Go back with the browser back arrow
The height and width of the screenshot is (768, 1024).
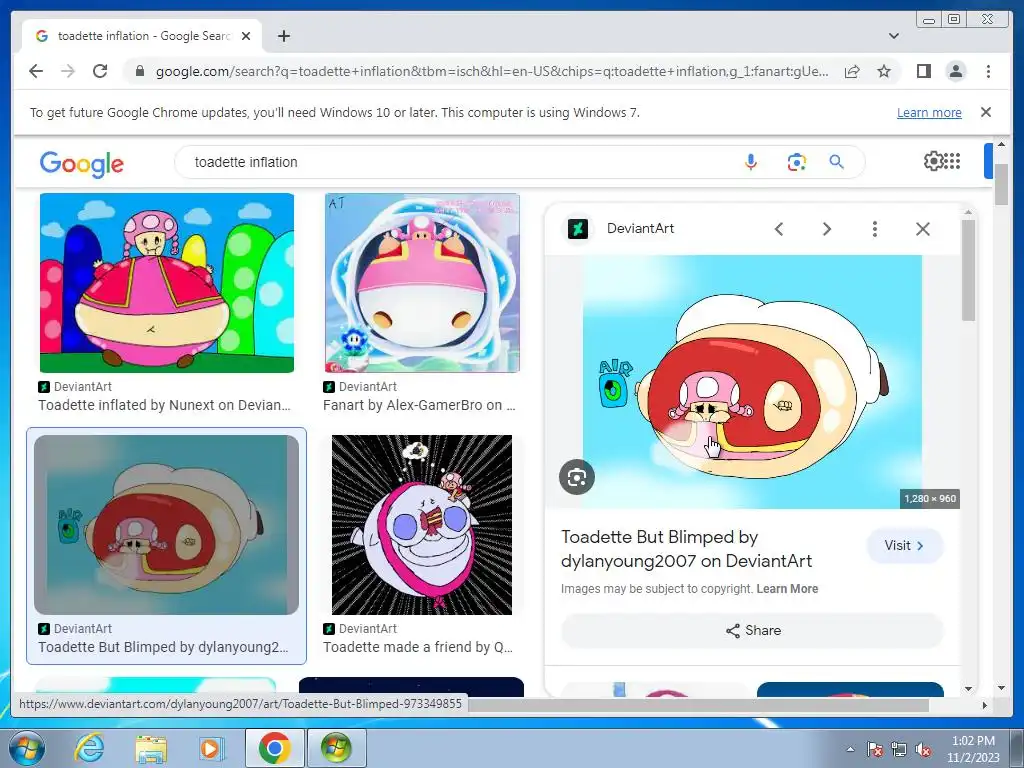pyautogui.click(x=36, y=71)
